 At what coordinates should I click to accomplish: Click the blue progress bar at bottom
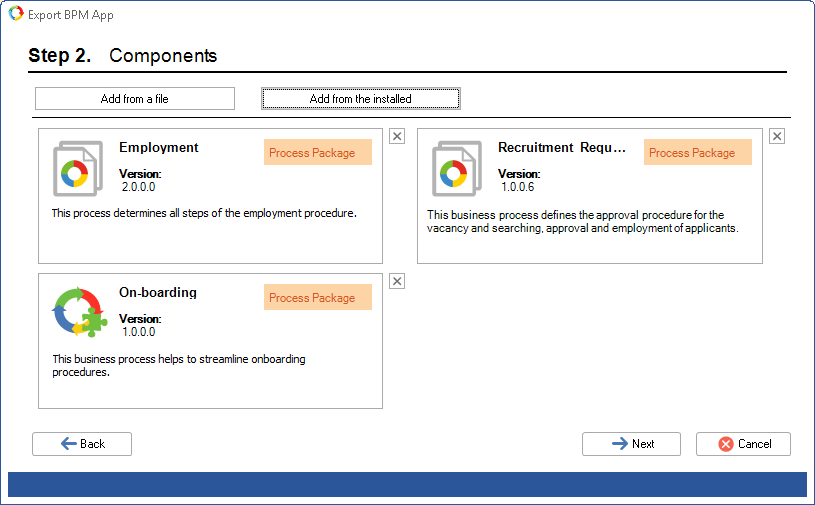408,485
